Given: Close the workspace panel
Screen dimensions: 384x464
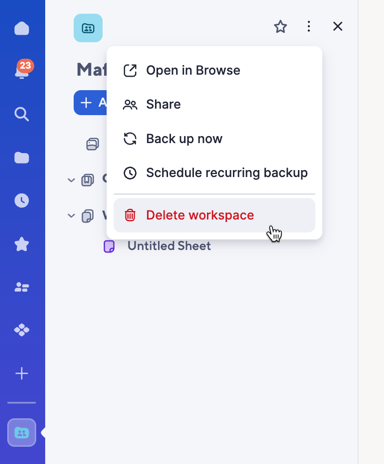Looking at the screenshot, I should 338,26.
